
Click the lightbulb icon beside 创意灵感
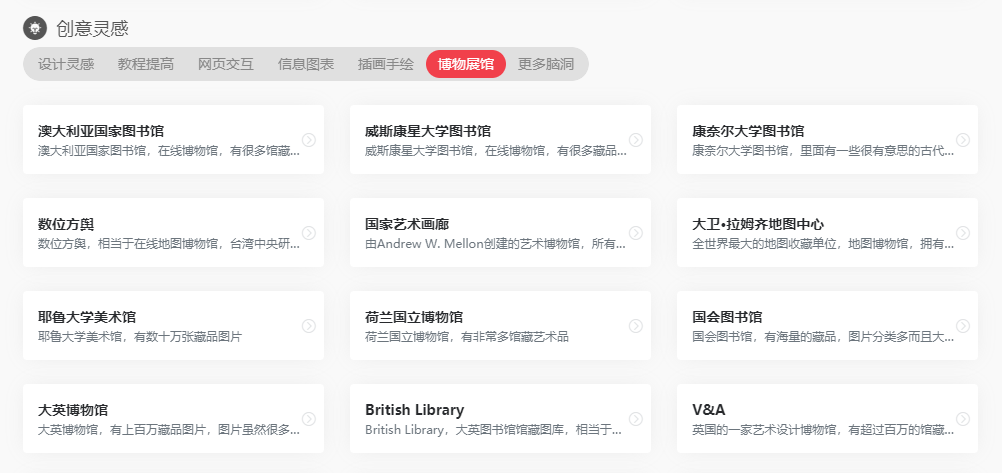(x=35, y=27)
